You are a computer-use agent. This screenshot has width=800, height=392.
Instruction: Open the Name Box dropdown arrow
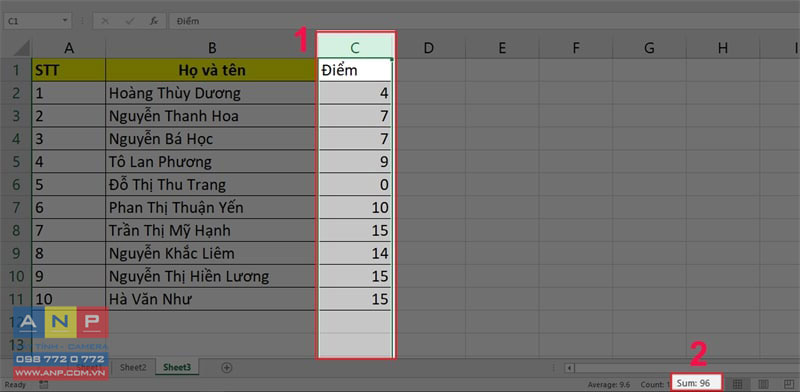click(x=65, y=21)
